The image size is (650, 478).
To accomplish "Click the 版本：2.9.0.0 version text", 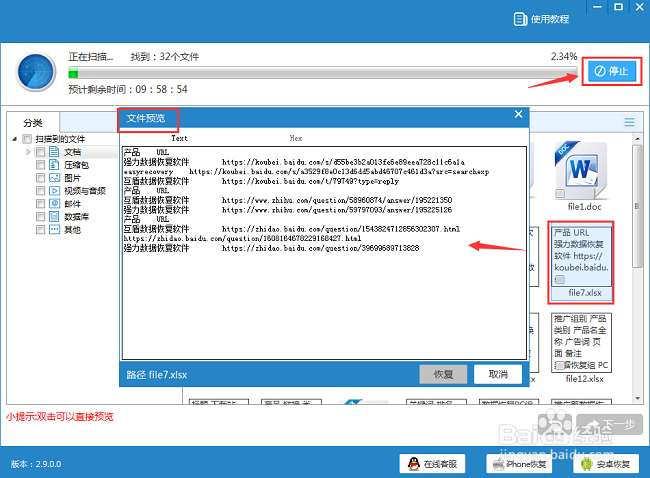I will coord(36,464).
